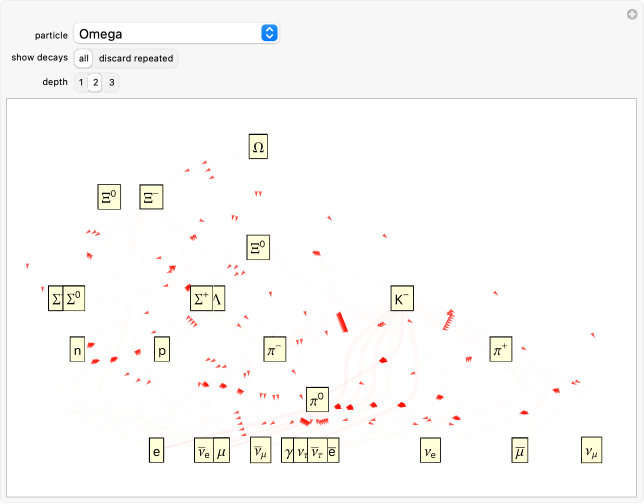The height and width of the screenshot is (504, 644).
Task: Select the Ξ⁻ particle node
Action: [x=151, y=198]
